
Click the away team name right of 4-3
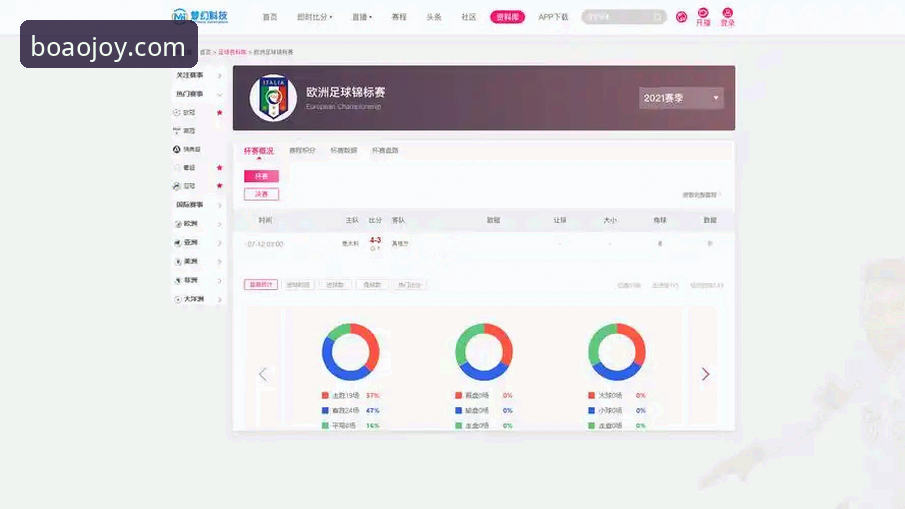click(400, 244)
